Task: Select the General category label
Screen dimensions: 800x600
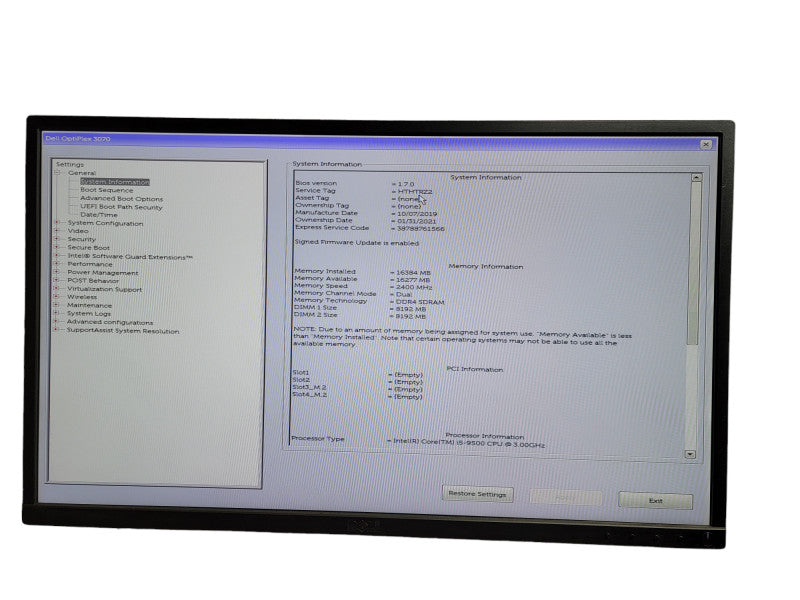Action: pyautogui.click(x=82, y=173)
